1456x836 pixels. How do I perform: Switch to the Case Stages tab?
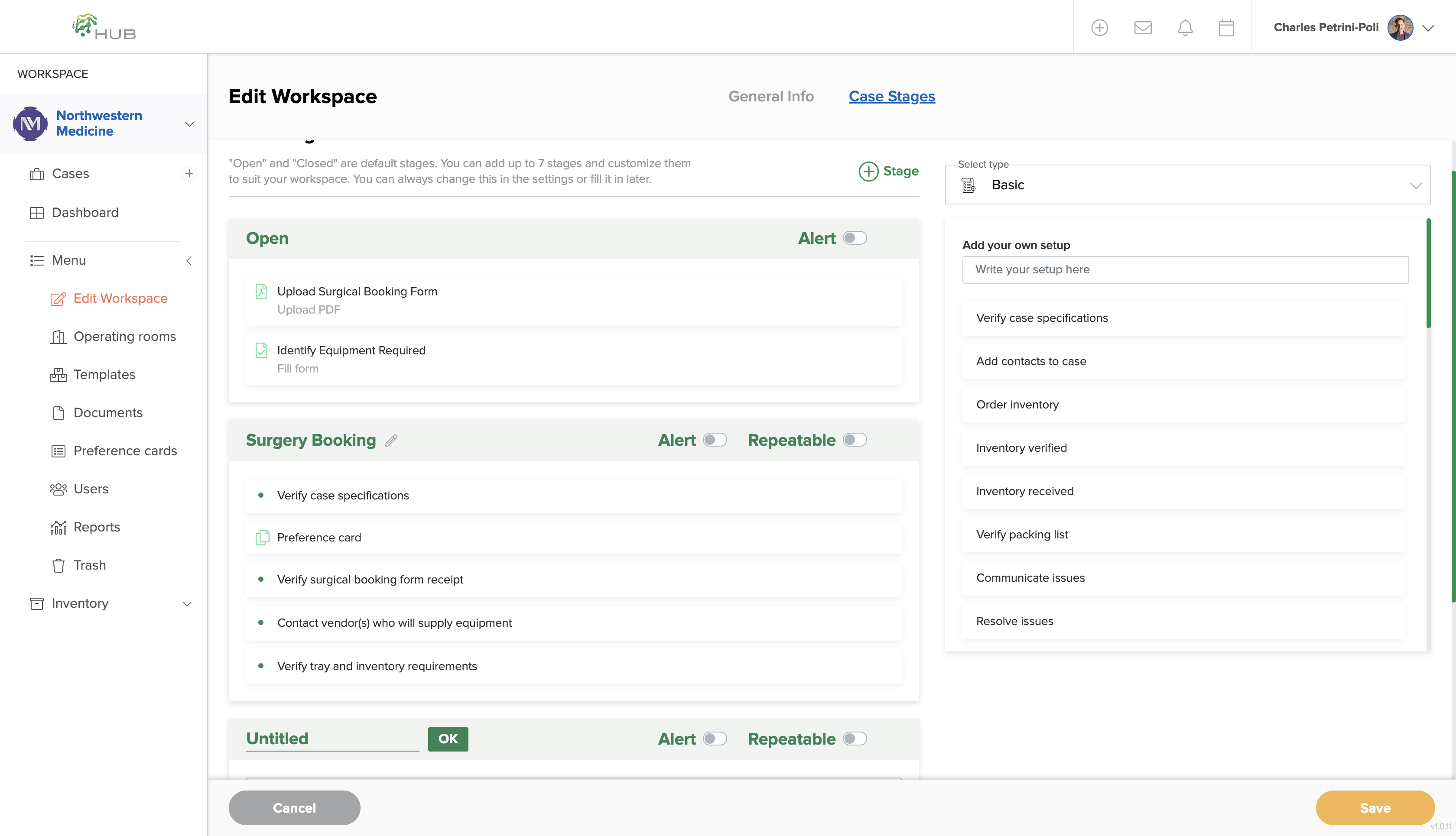pos(891,97)
